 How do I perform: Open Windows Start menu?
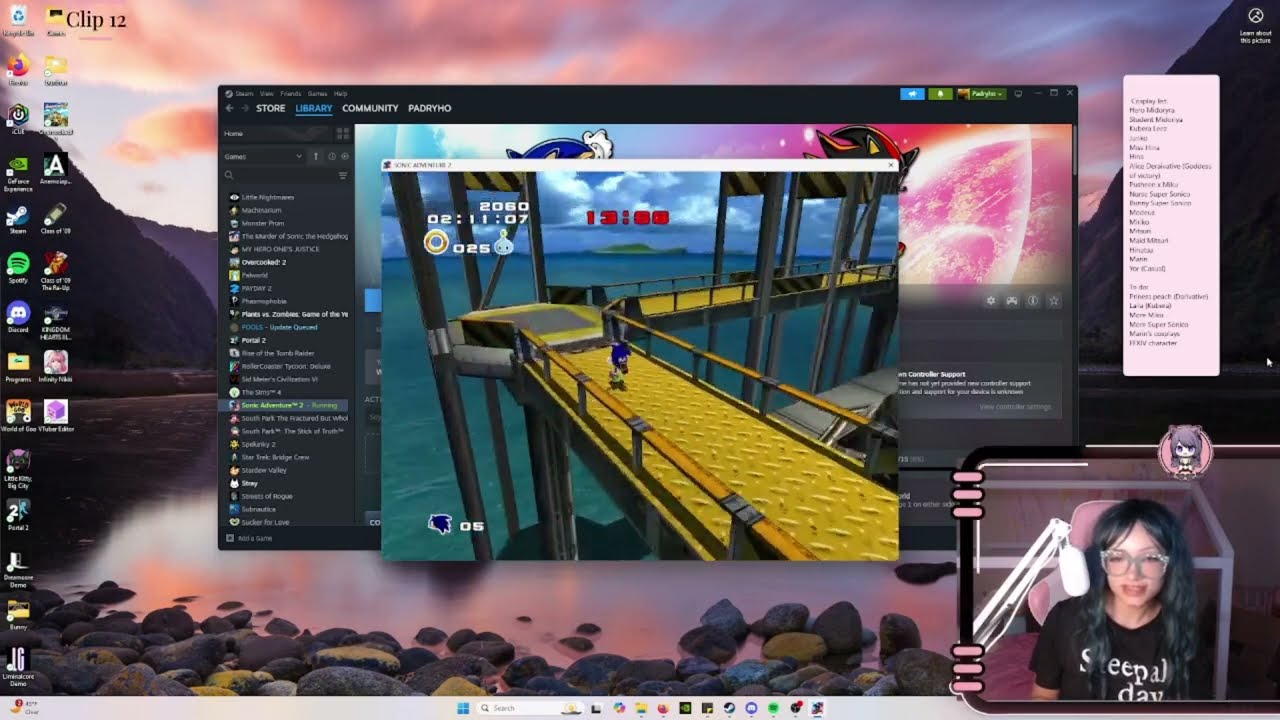(463, 708)
